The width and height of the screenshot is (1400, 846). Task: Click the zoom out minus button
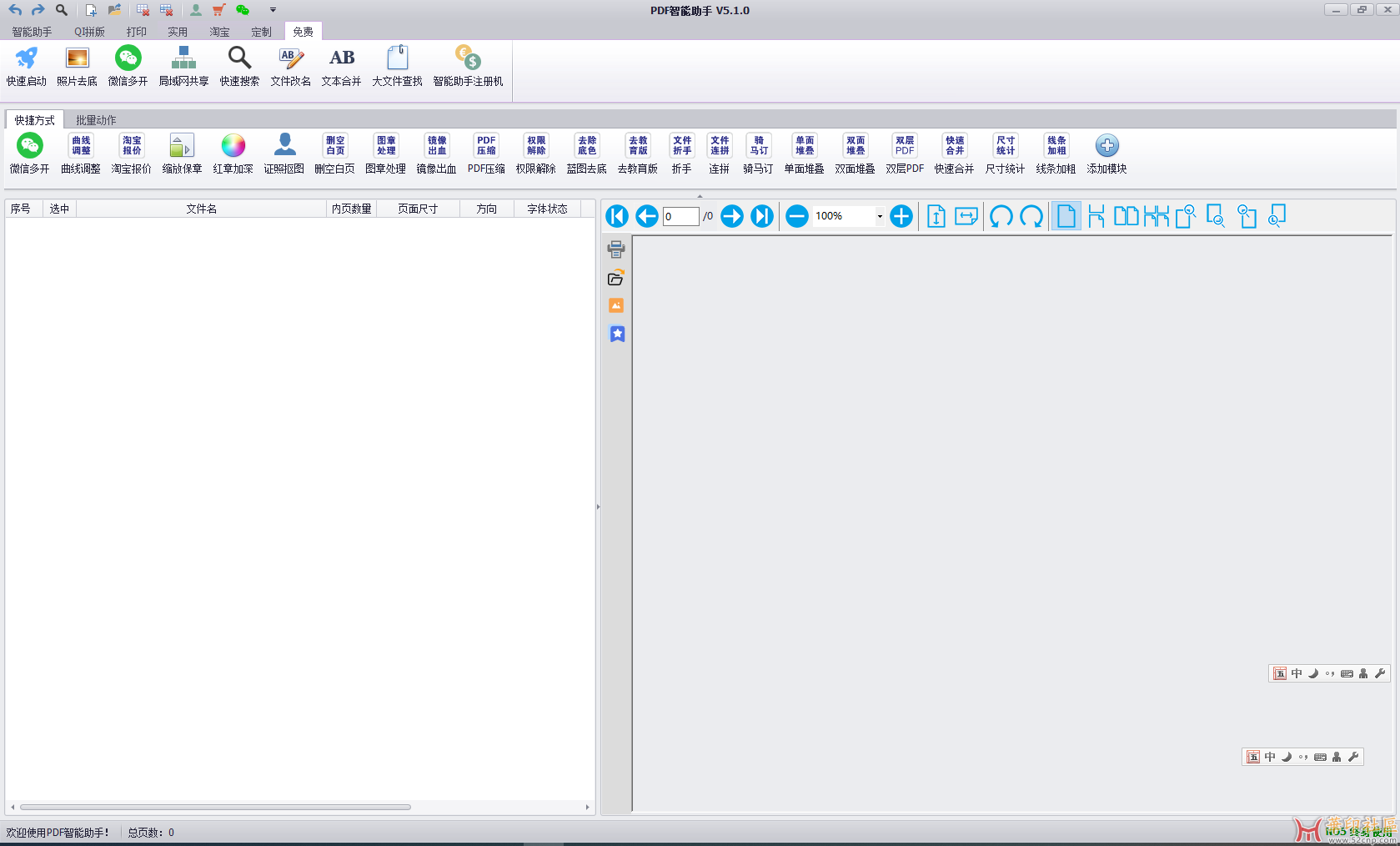pyautogui.click(x=796, y=216)
